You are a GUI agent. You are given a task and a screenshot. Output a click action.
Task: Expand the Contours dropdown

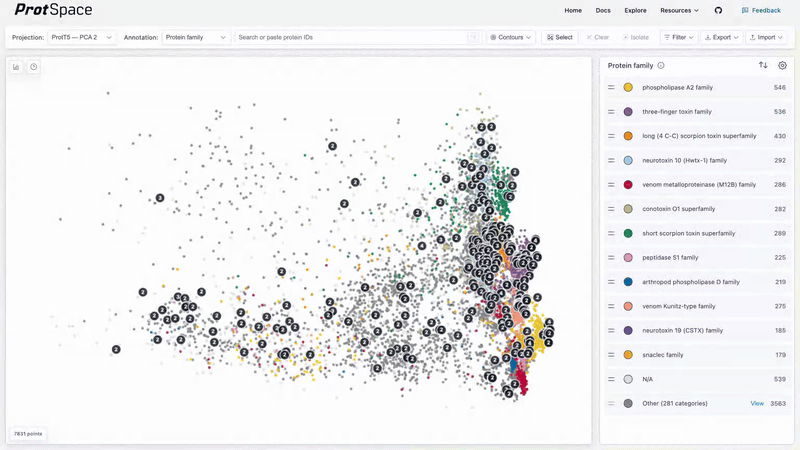coord(510,37)
